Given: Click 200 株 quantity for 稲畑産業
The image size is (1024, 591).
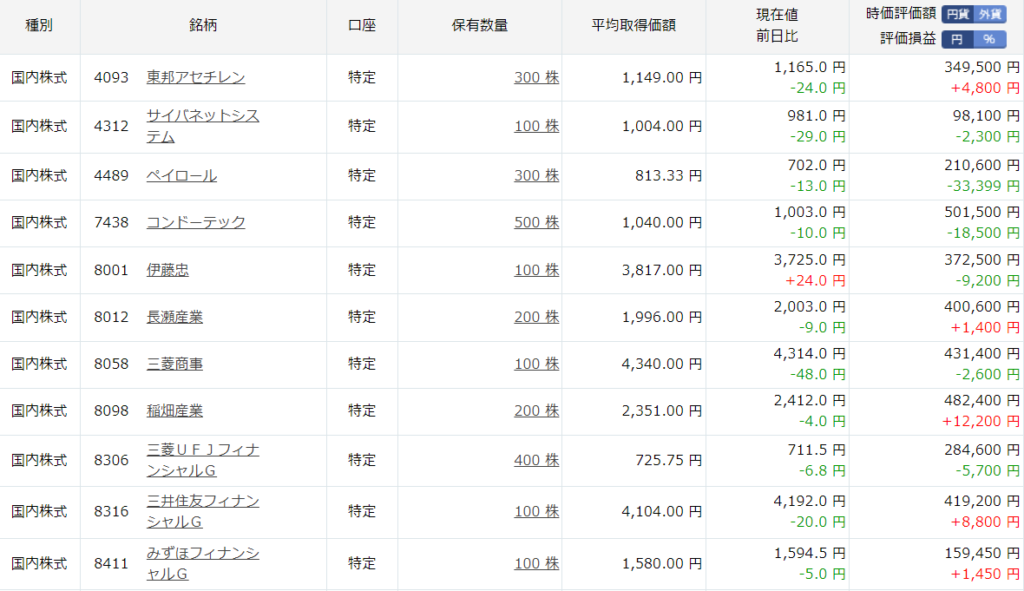Looking at the screenshot, I should pos(537,411).
